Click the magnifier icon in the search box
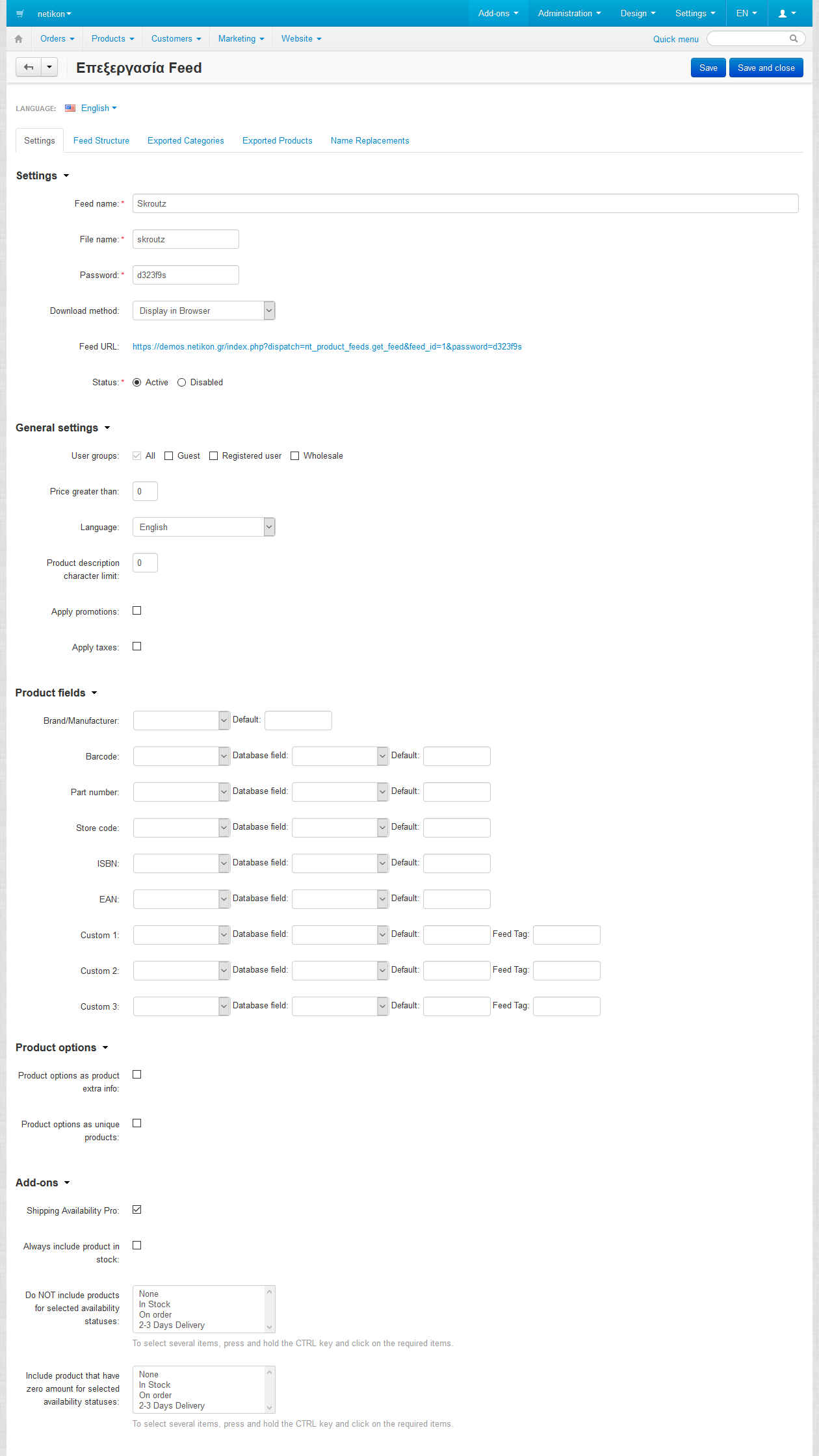This screenshot has width=819, height=1456. tap(793, 39)
